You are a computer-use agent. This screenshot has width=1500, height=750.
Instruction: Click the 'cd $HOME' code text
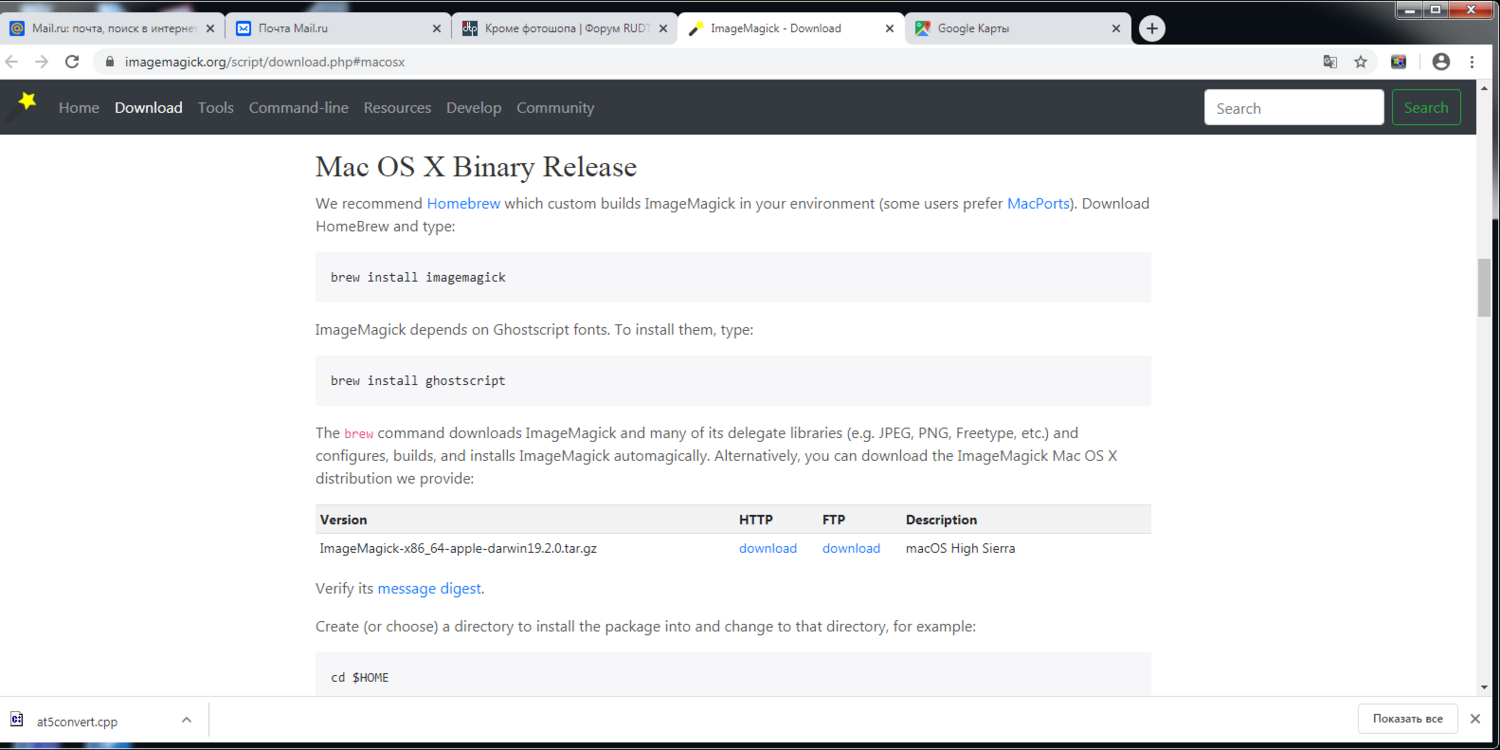360,678
